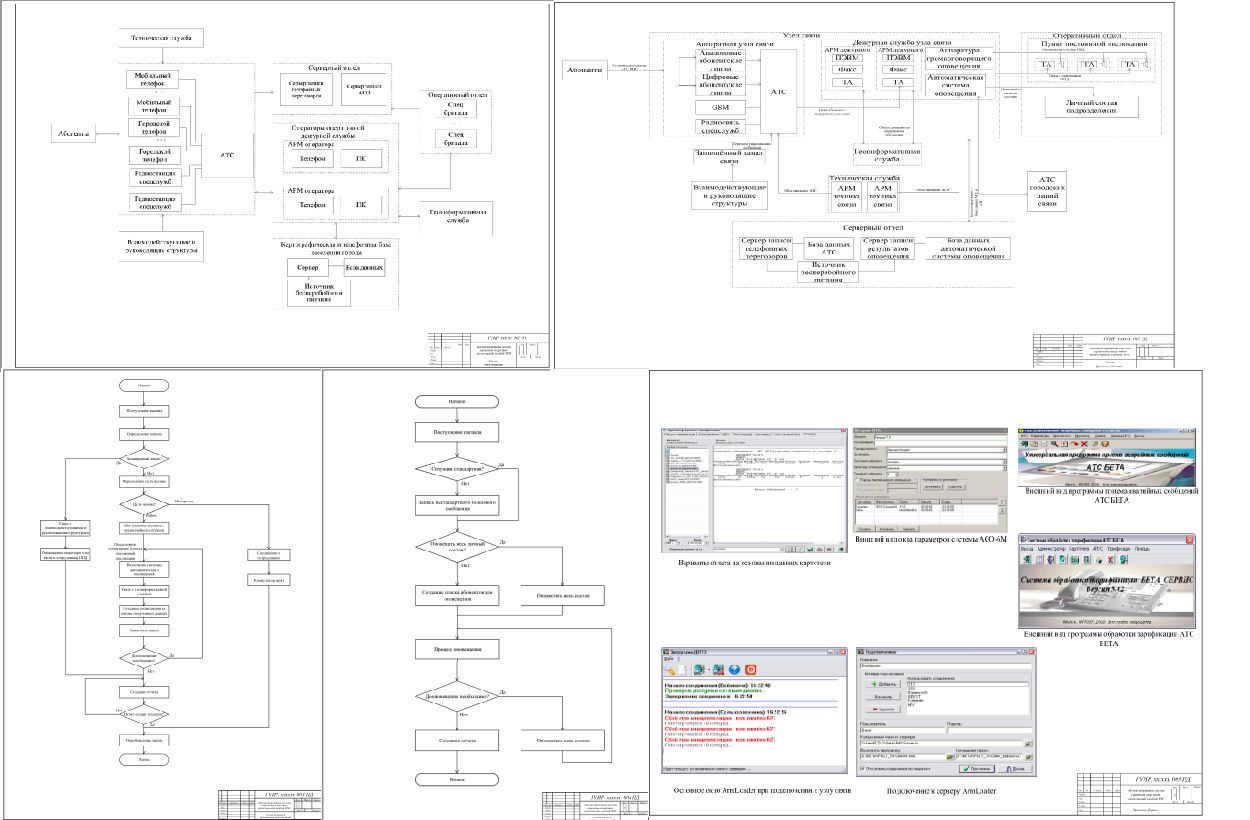The width and height of the screenshot is (1250, 820).
Task: Click the blank page icon in AtmLoader toolbar
Action: point(682,670)
